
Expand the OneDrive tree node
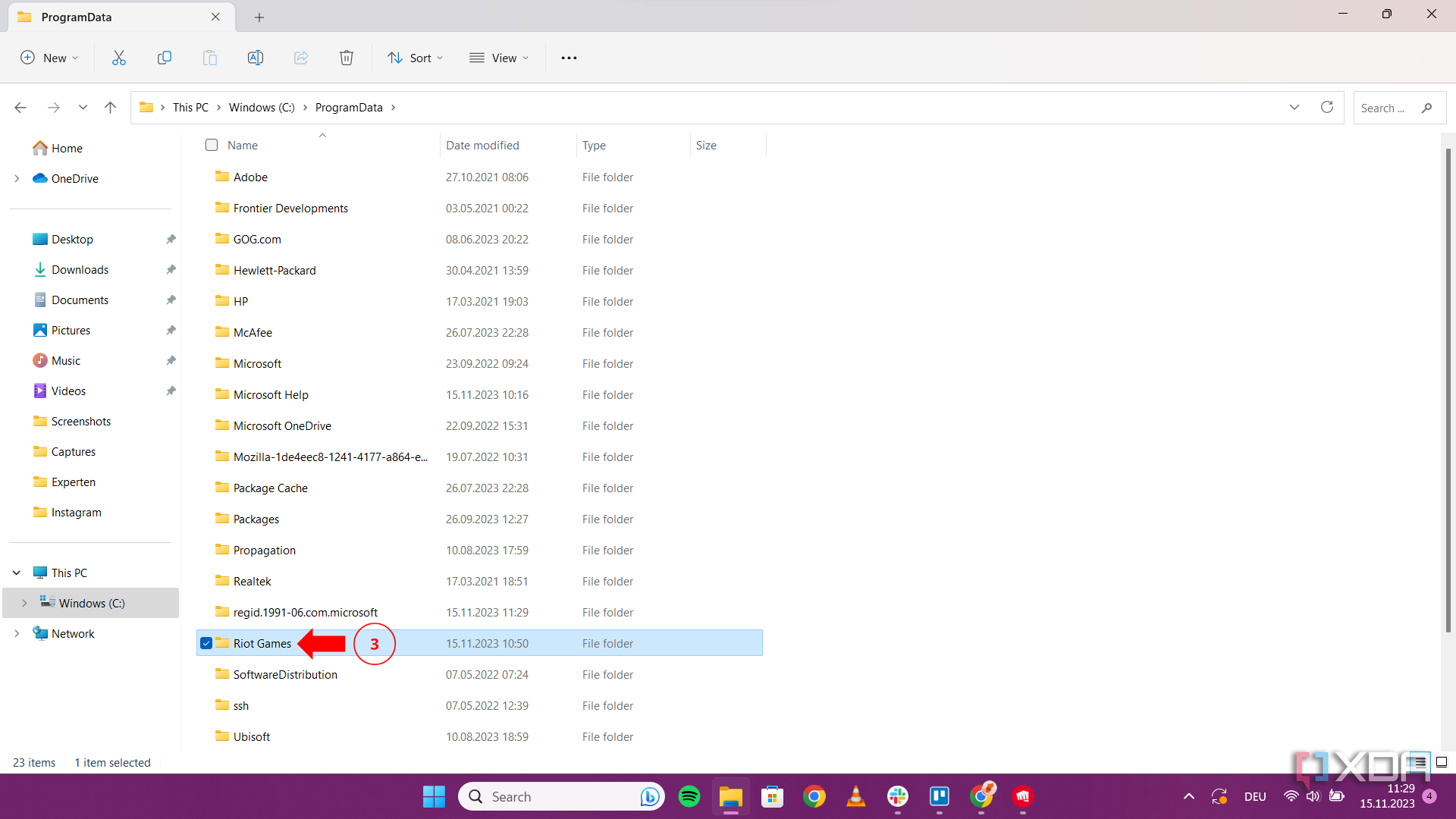point(17,179)
